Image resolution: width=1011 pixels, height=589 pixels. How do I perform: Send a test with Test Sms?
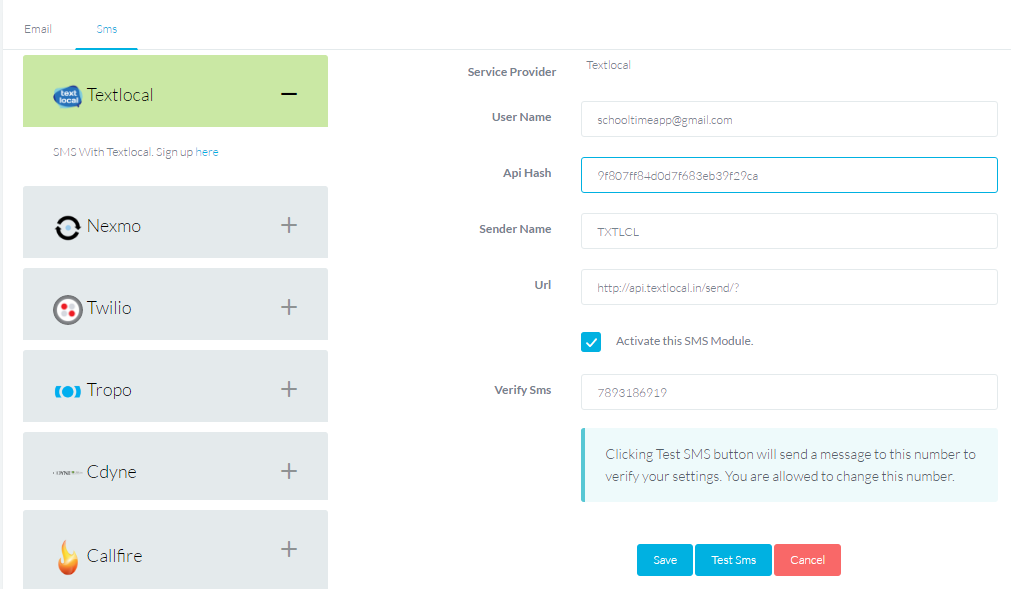734,560
